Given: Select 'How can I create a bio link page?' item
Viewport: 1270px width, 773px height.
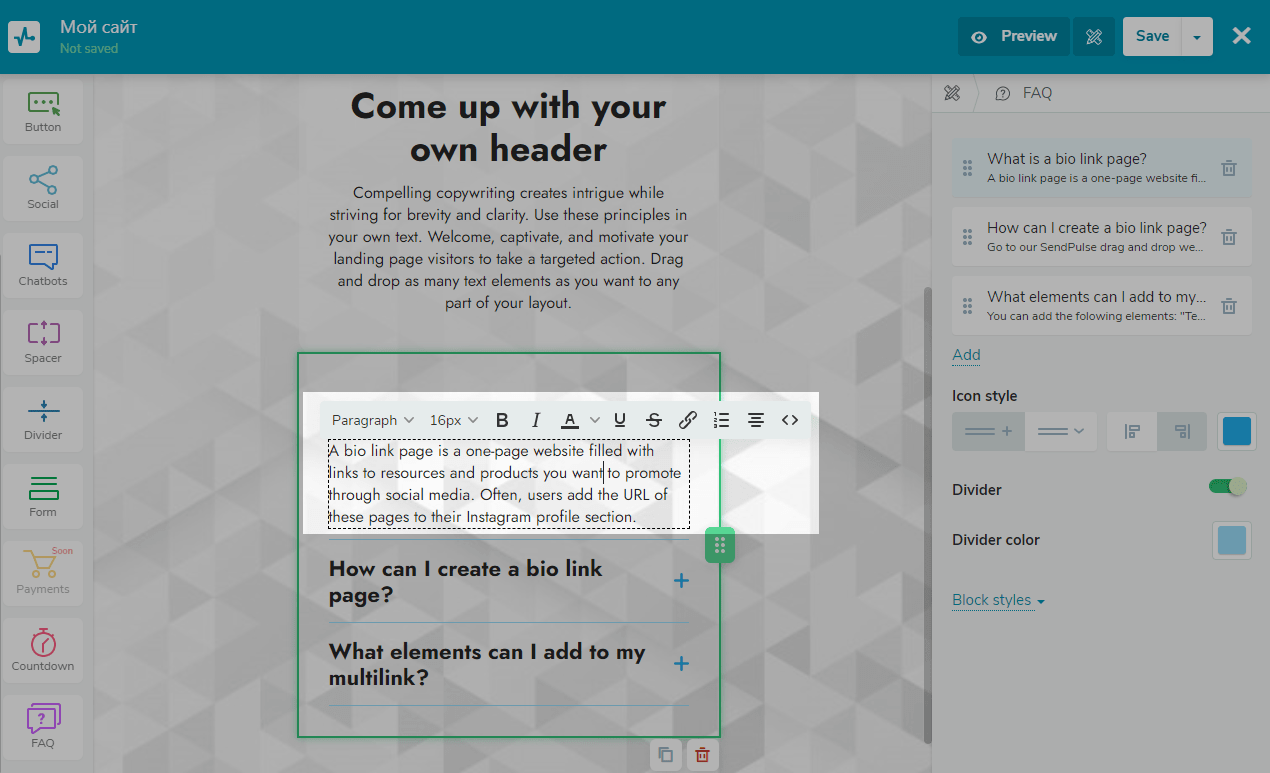Looking at the screenshot, I should (x=1096, y=237).
